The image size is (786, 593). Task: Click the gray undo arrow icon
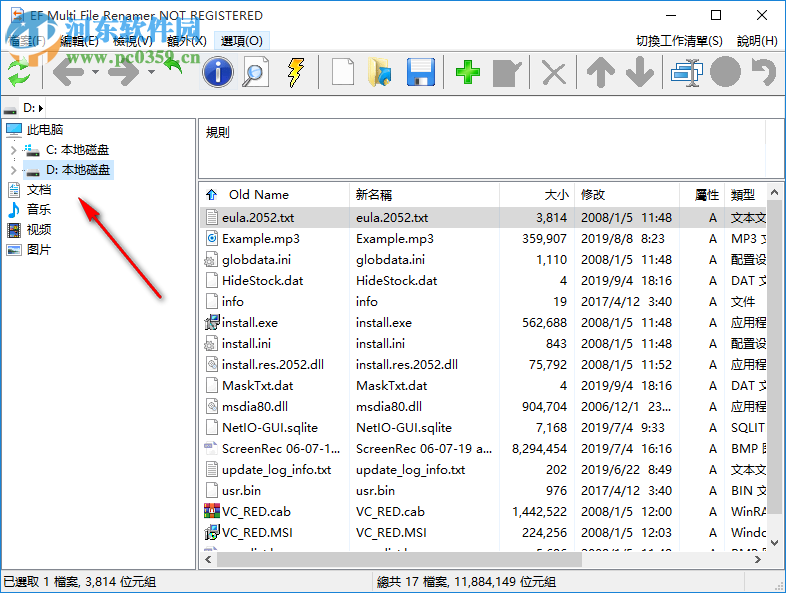click(x=764, y=73)
